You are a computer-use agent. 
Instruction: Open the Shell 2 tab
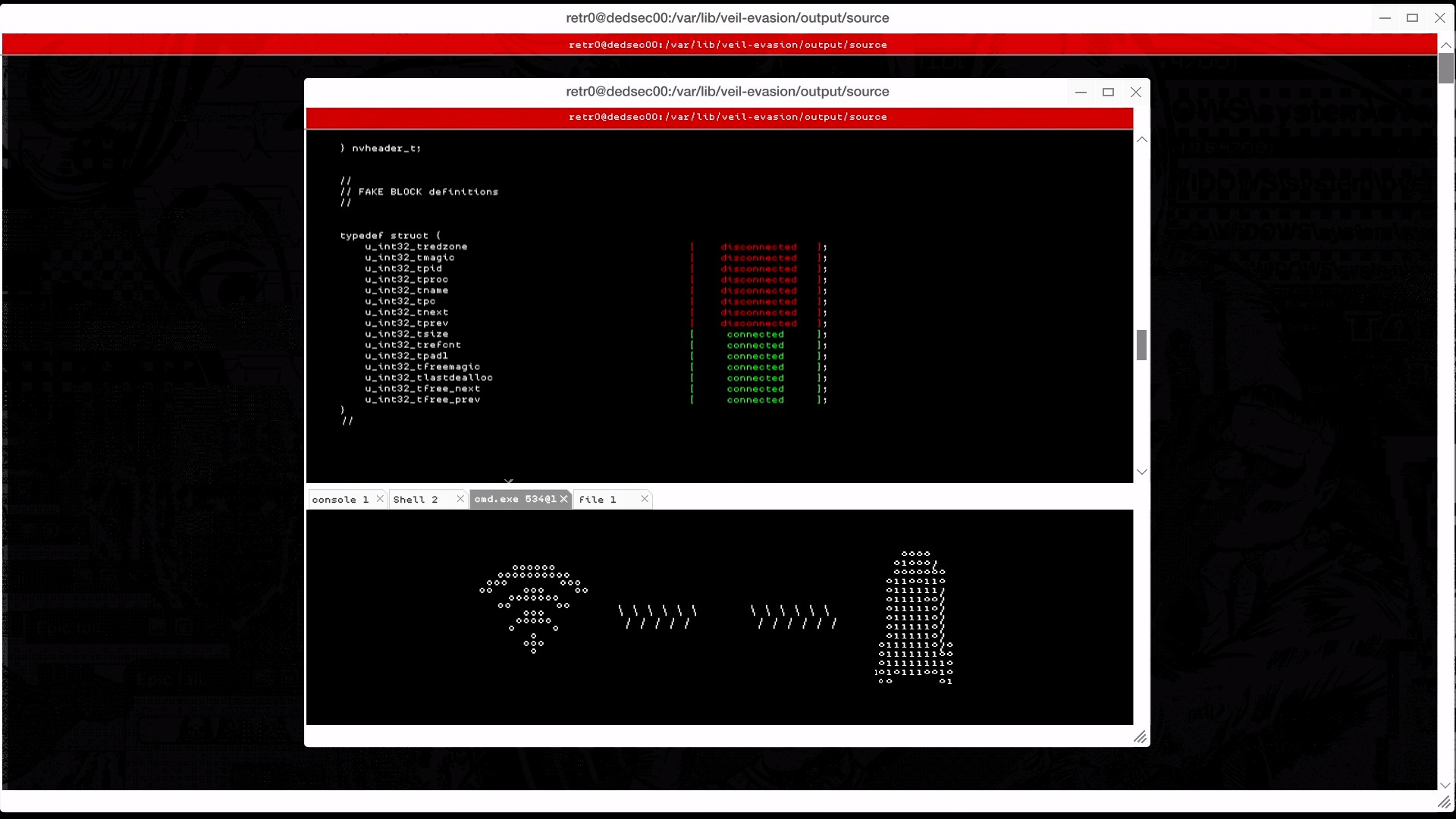(x=416, y=500)
